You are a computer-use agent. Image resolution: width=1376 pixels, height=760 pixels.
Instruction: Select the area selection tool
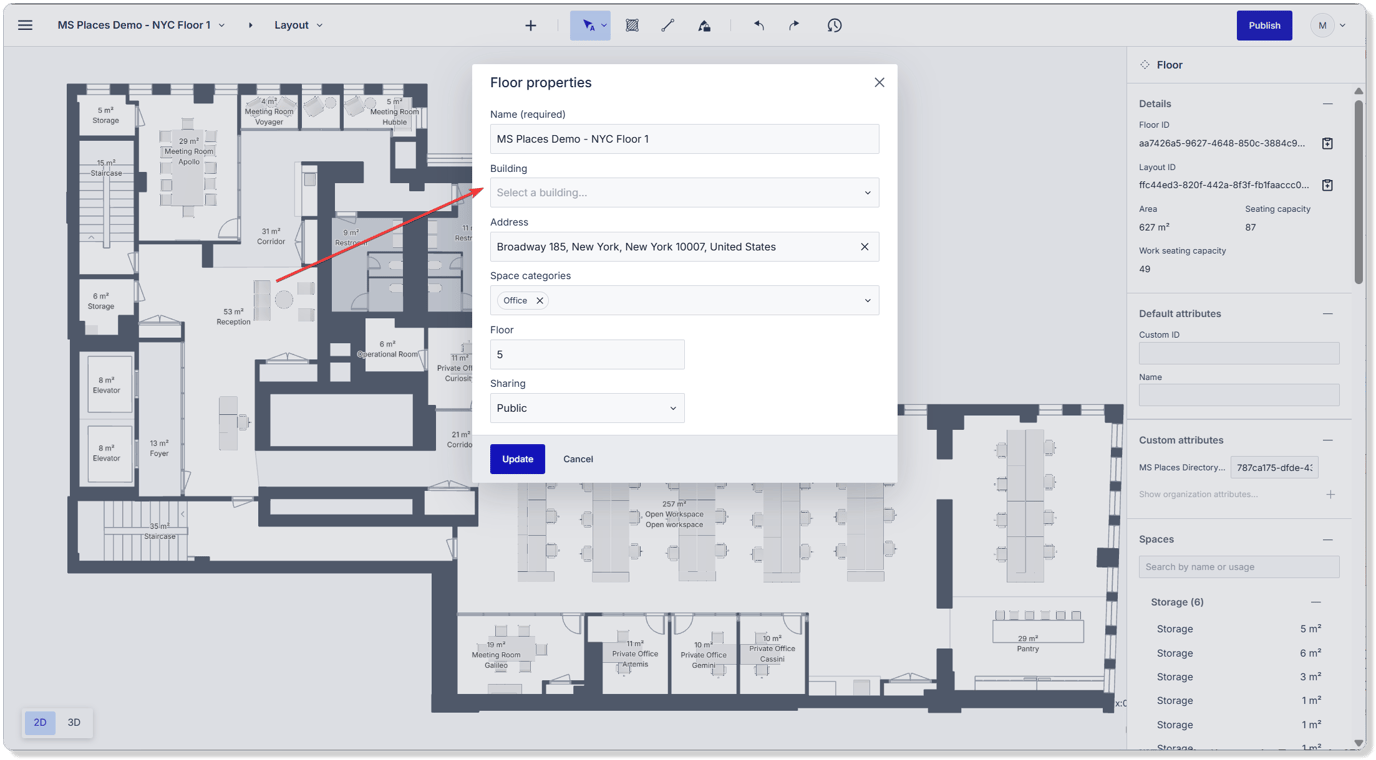(632, 25)
